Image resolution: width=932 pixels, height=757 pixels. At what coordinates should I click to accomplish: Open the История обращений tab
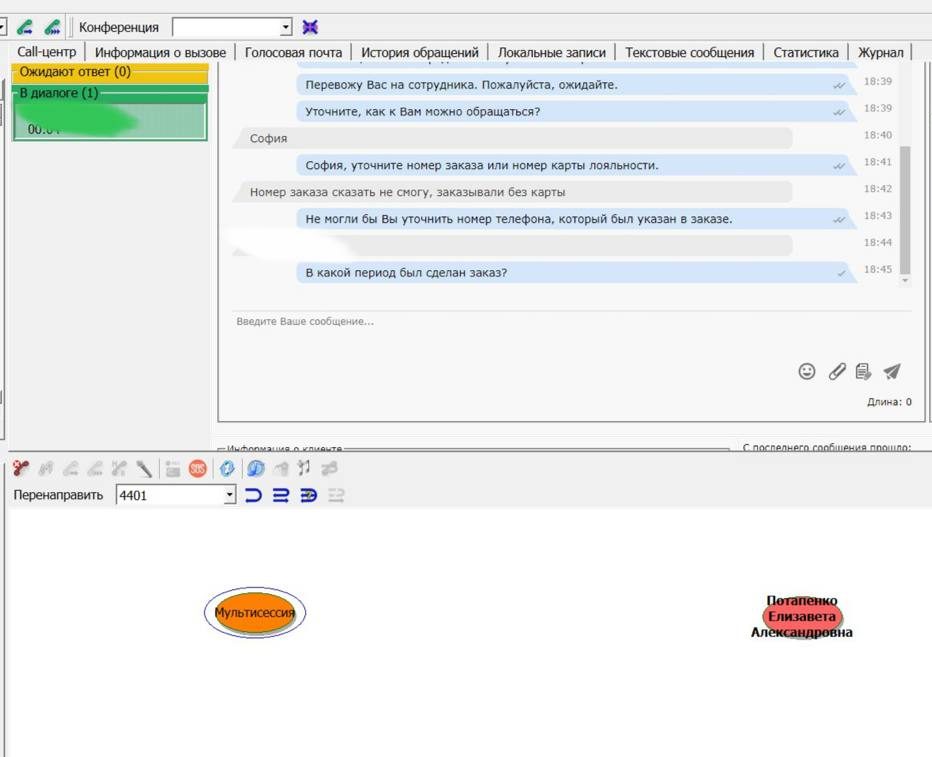(x=419, y=52)
